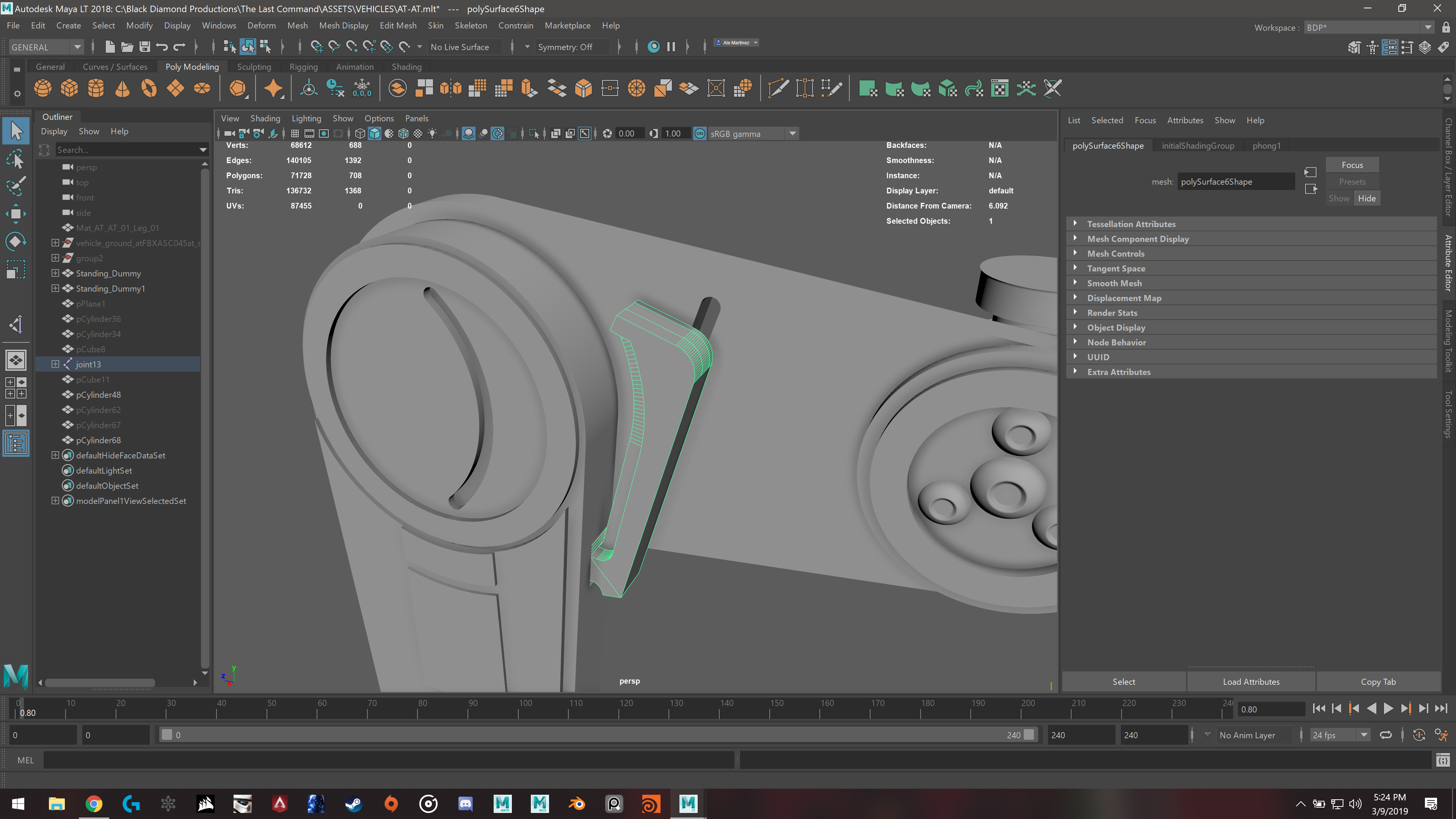Activate the Rotate tool
1456x819 pixels.
click(16, 242)
